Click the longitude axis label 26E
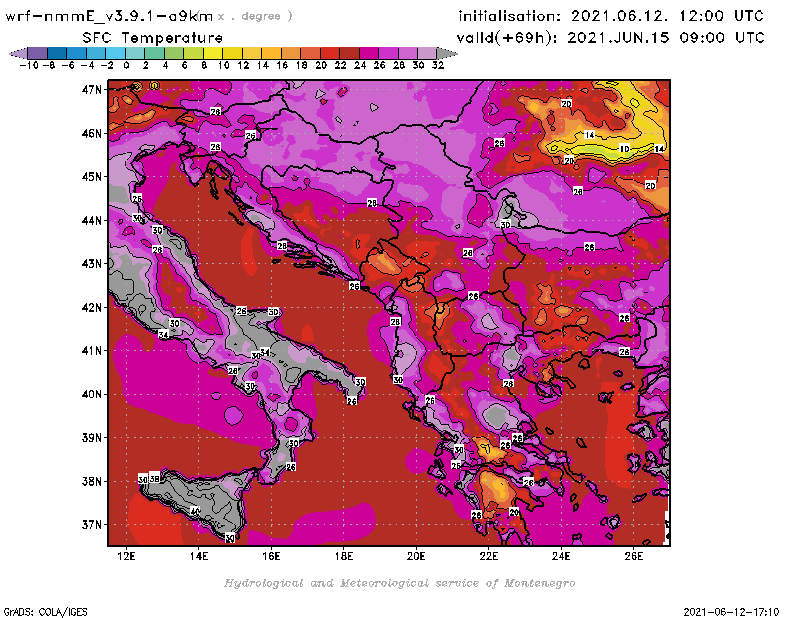The image size is (800, 618). click(633, 556)
